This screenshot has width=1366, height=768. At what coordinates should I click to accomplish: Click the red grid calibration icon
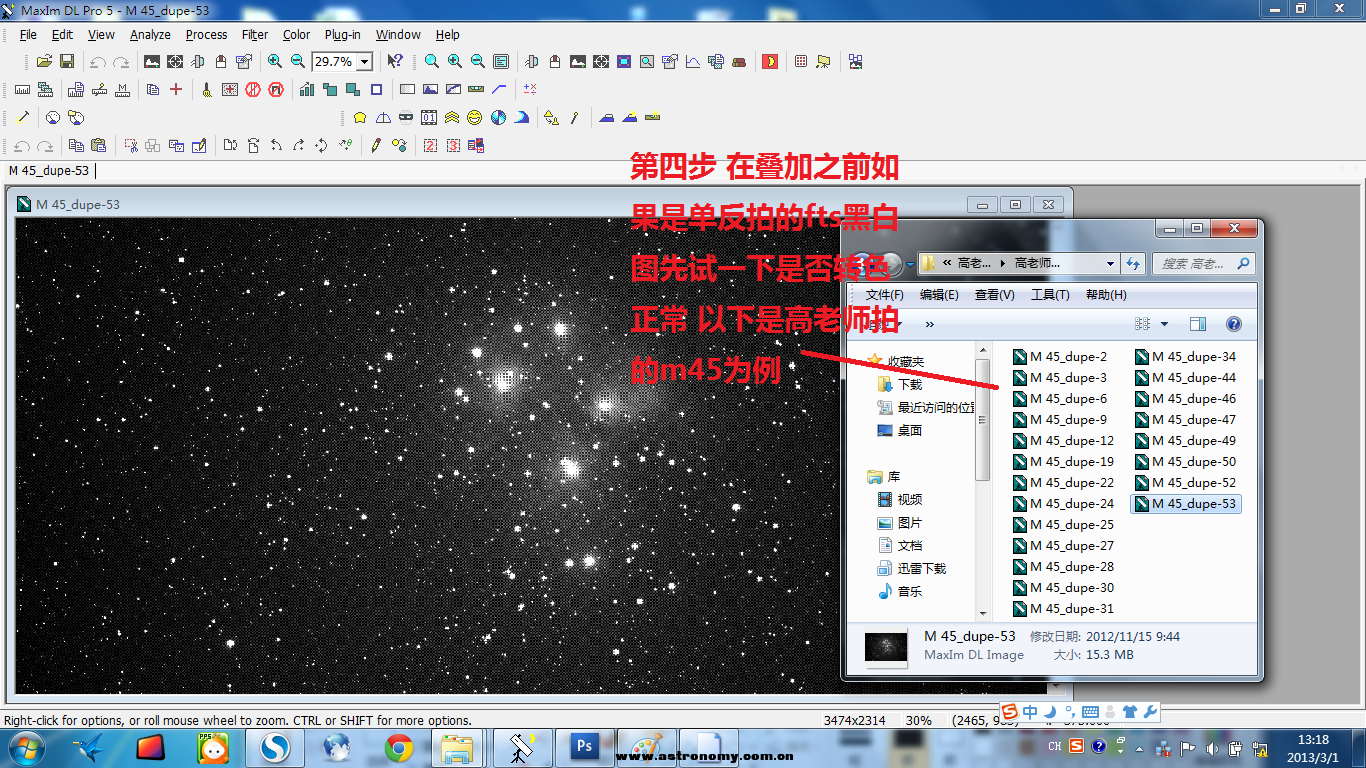click(801, 62)
